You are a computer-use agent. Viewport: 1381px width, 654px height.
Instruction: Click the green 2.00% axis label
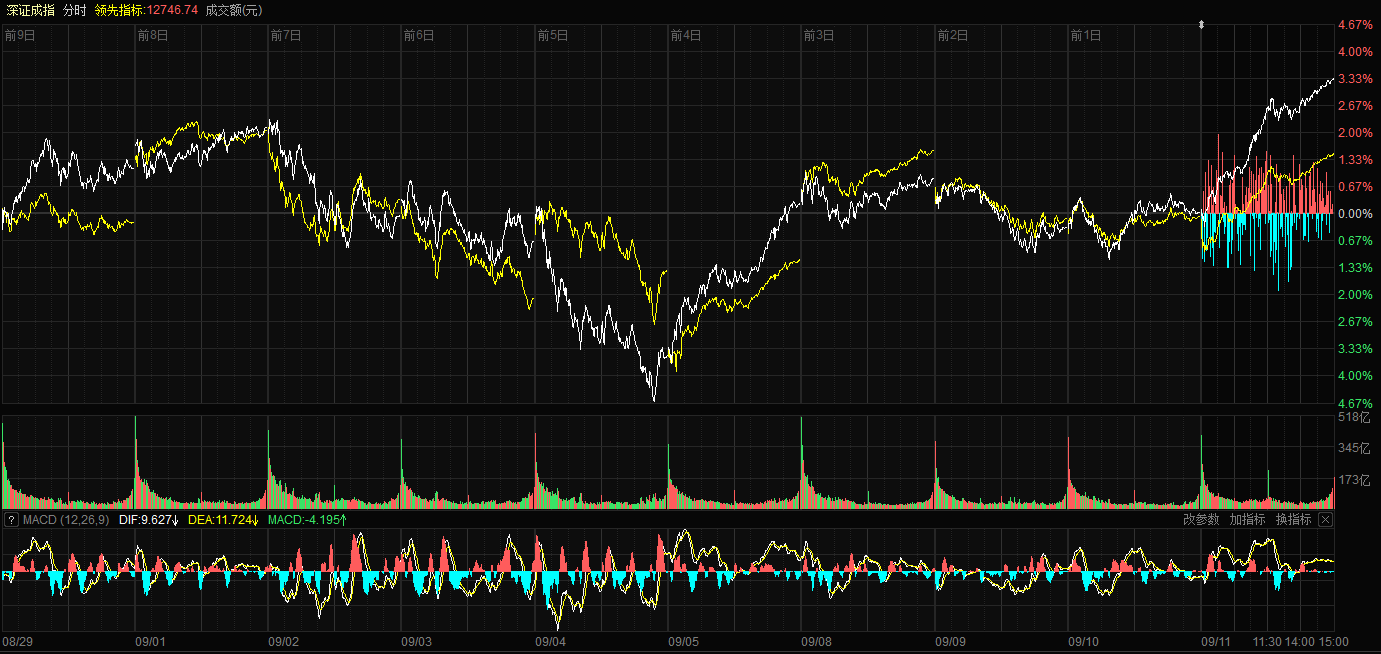(1355, 295)
